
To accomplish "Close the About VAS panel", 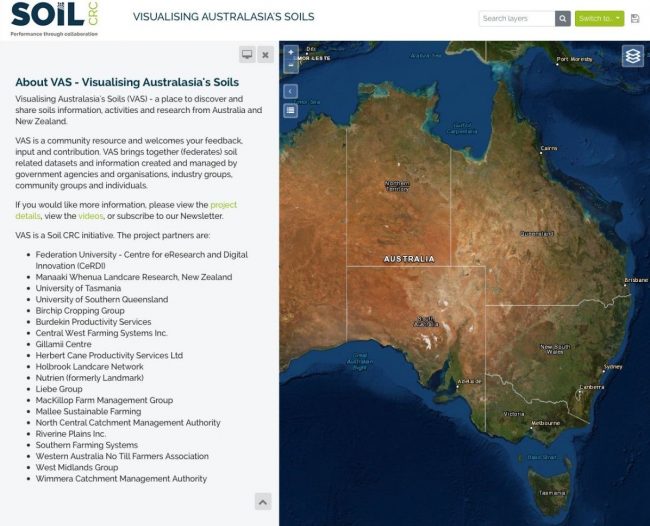I will click(x=265, y=54).
